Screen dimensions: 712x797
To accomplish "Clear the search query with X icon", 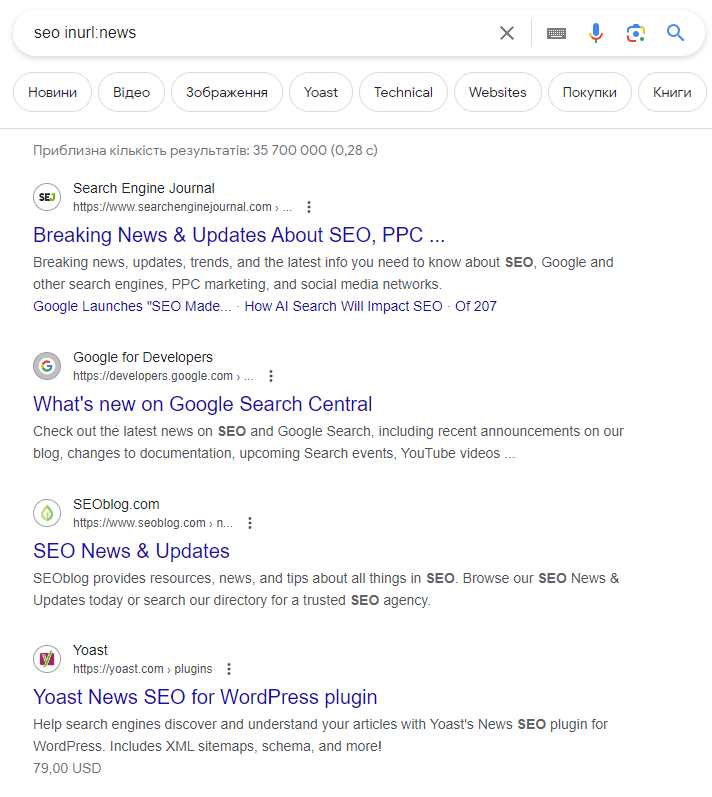I will click(507, 33).
